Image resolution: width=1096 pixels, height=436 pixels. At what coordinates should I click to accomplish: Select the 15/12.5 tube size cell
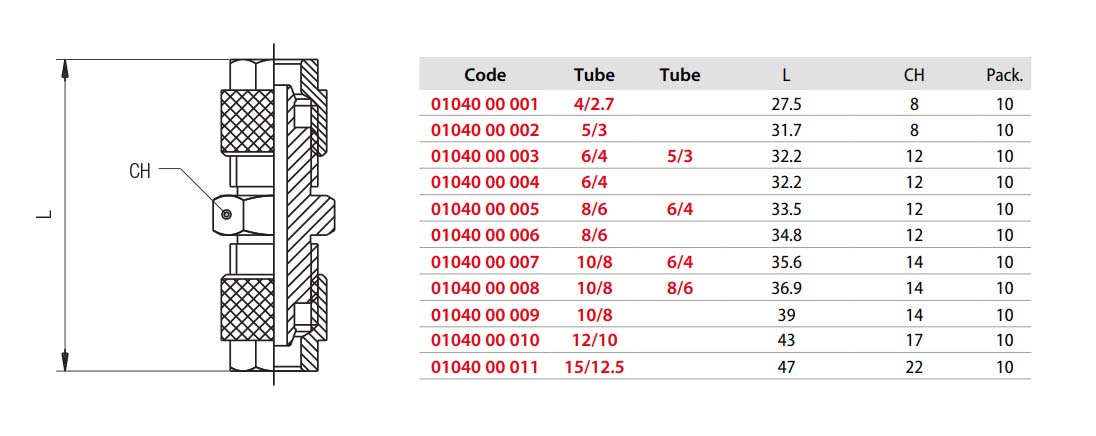click(x=594, y=367)
